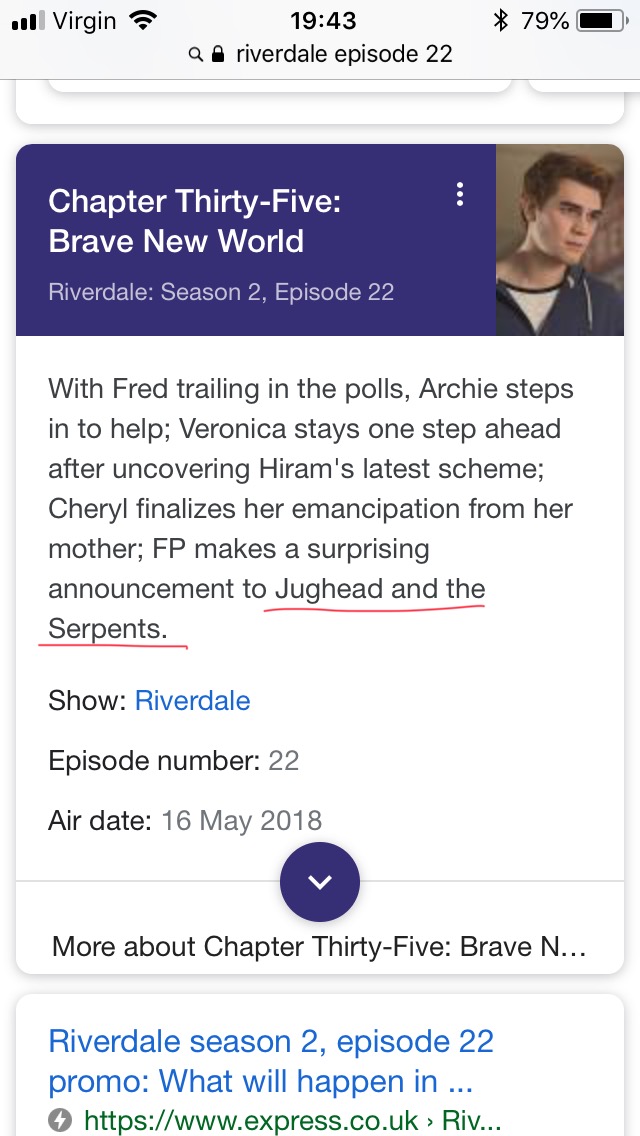This screenshot has height=1136, width=640.
Task: Tap the padlock icon beside the URL
Action: [x=219, y=54]
